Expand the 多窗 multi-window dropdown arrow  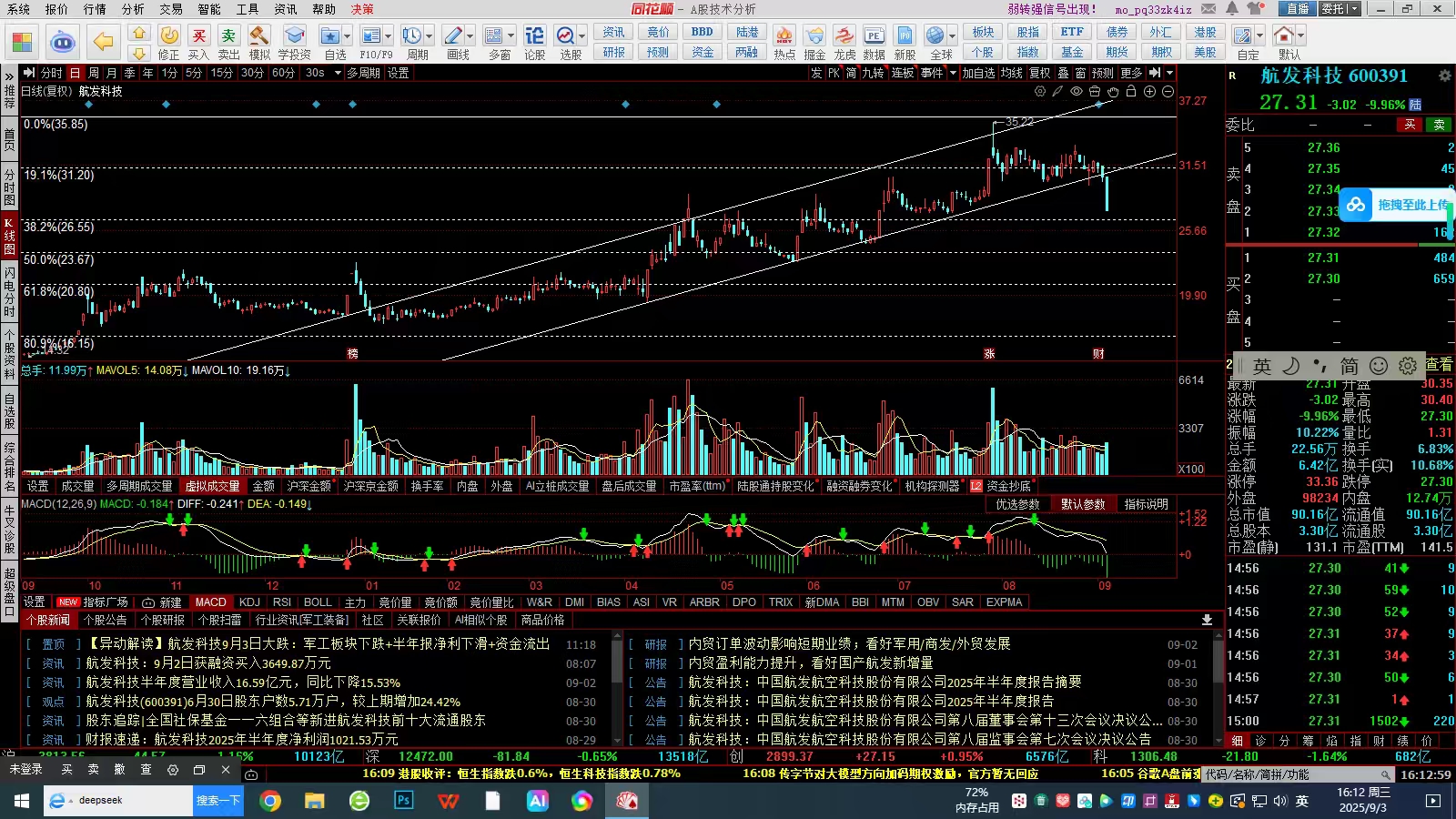click(511, 36)
